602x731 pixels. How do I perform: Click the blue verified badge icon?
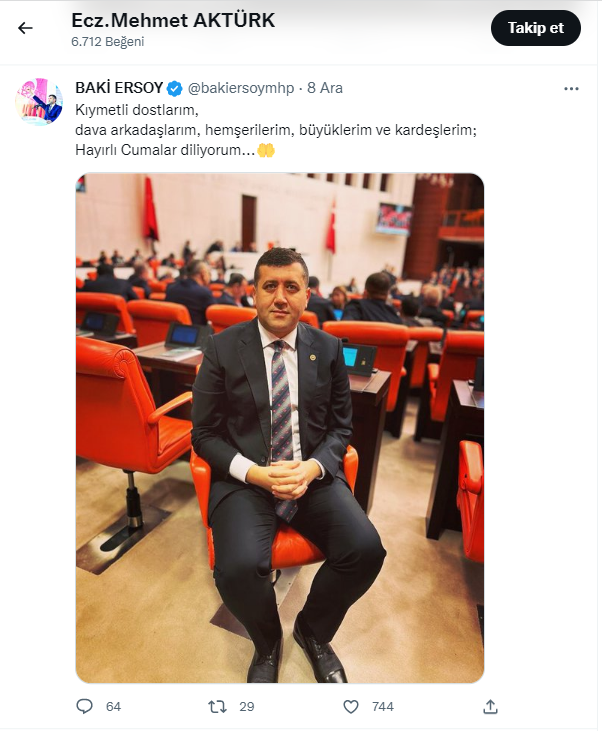tap(175, 88)
